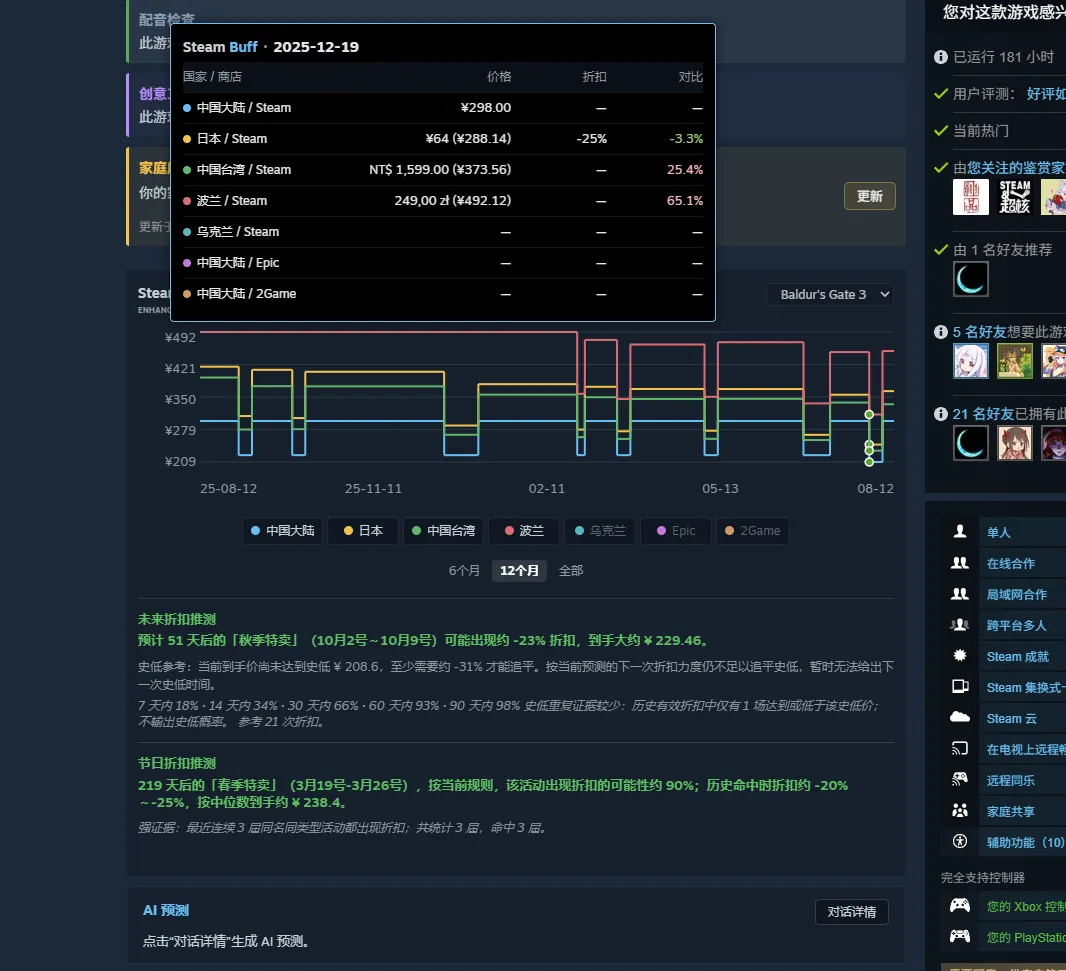1066x971 pixels.
Task: Open the STEAM 超核 curator avatar
Action: [x=1014, y=197]
